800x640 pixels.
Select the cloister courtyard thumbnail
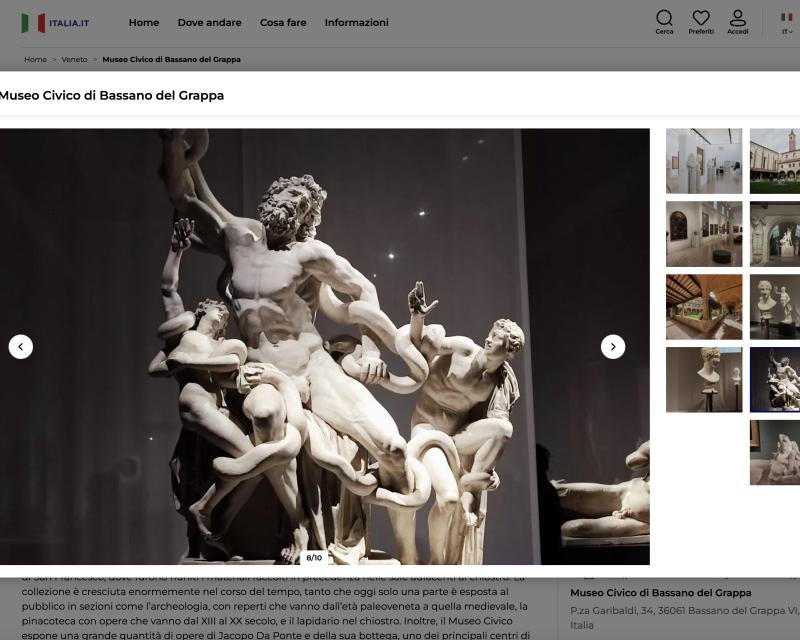point(775,161)
